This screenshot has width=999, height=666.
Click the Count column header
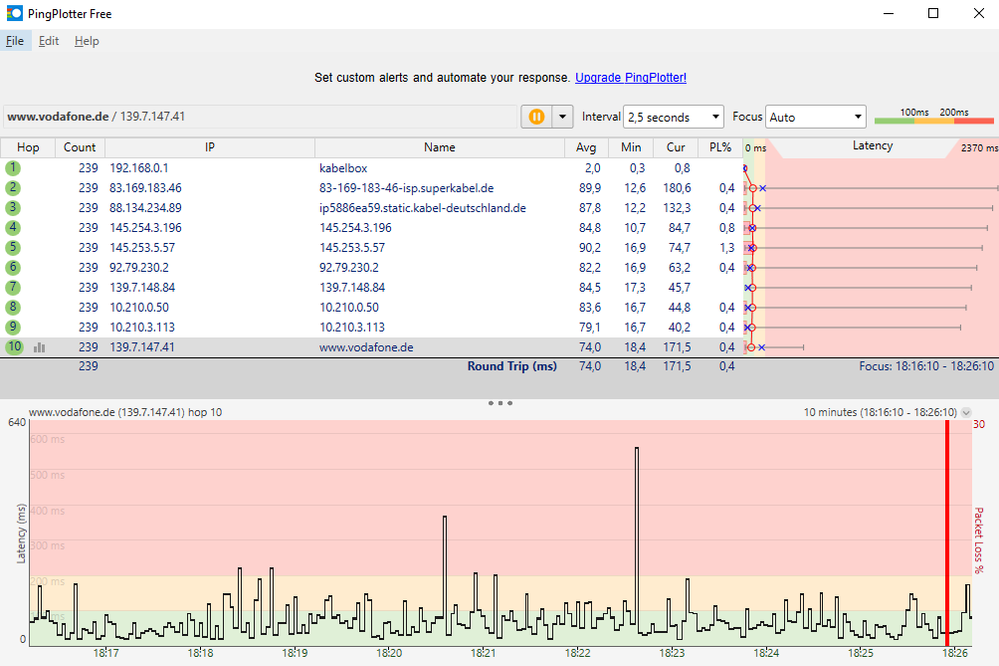coord(80,147)
